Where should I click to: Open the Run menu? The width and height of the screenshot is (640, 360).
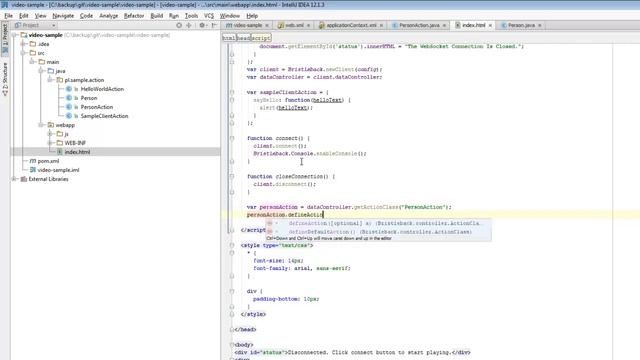coord(174,16)
